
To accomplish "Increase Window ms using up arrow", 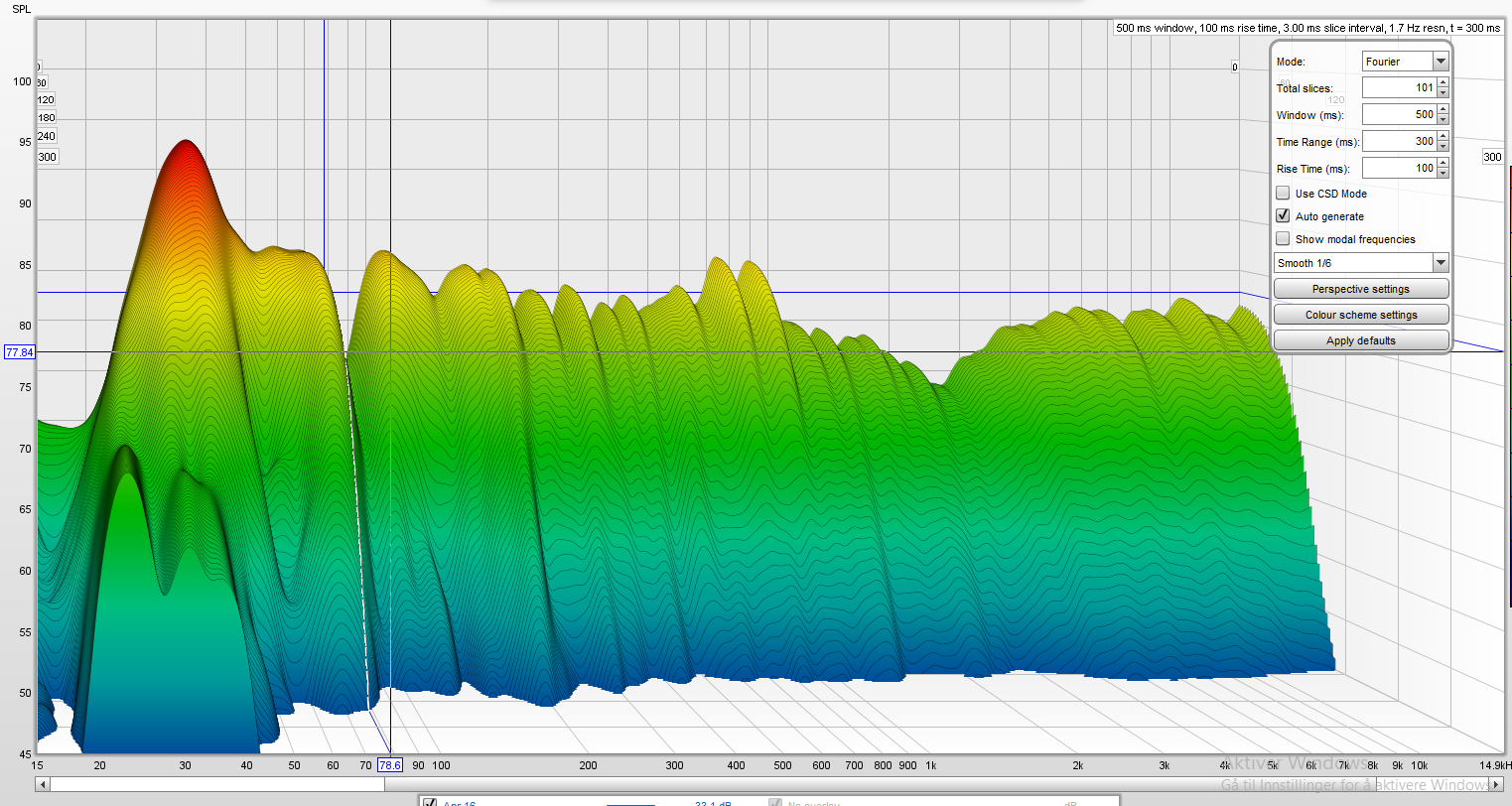I will (1443, 110).
